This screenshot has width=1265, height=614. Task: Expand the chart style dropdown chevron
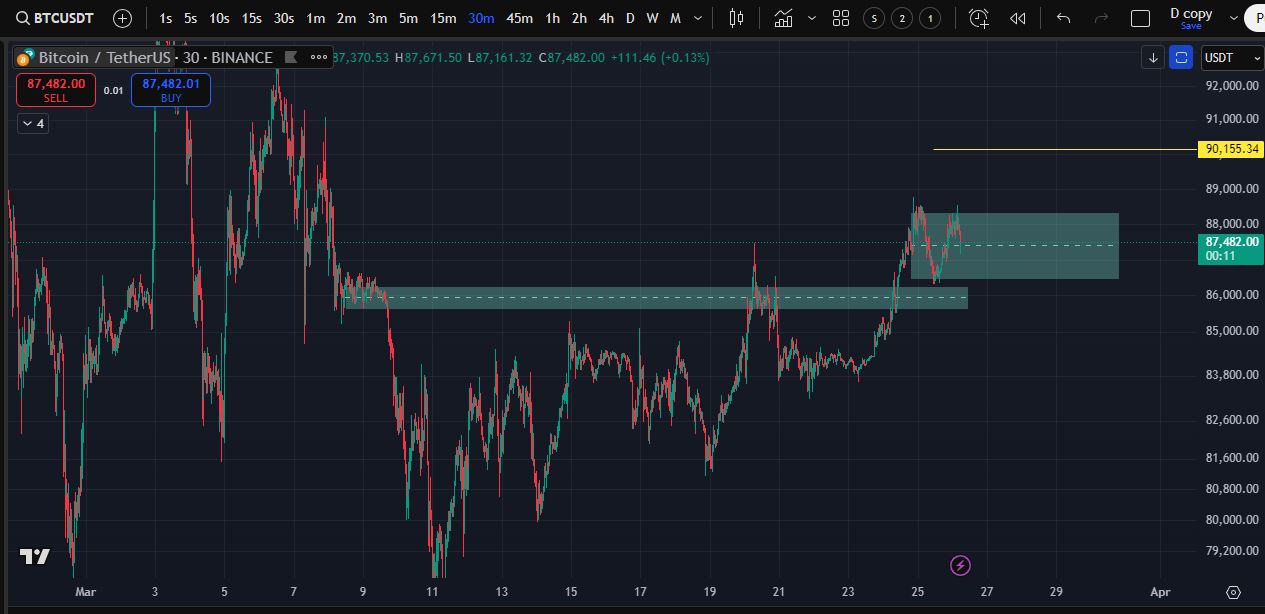coord(810,17)
